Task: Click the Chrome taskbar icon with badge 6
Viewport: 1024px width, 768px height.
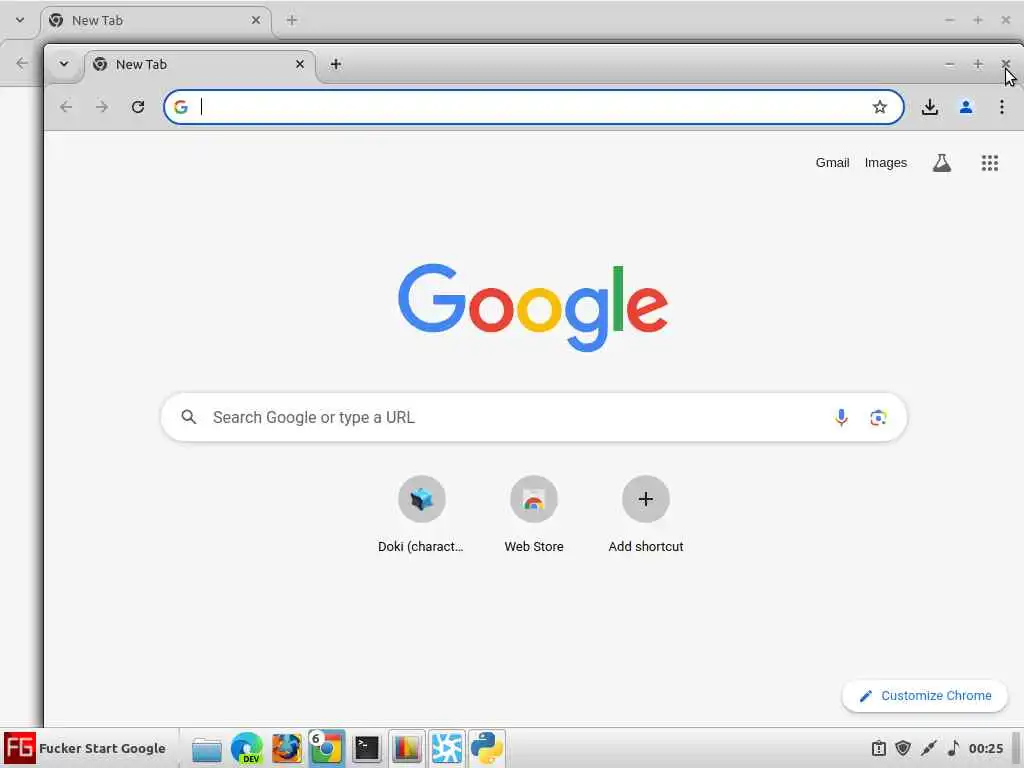Action: 327,748
